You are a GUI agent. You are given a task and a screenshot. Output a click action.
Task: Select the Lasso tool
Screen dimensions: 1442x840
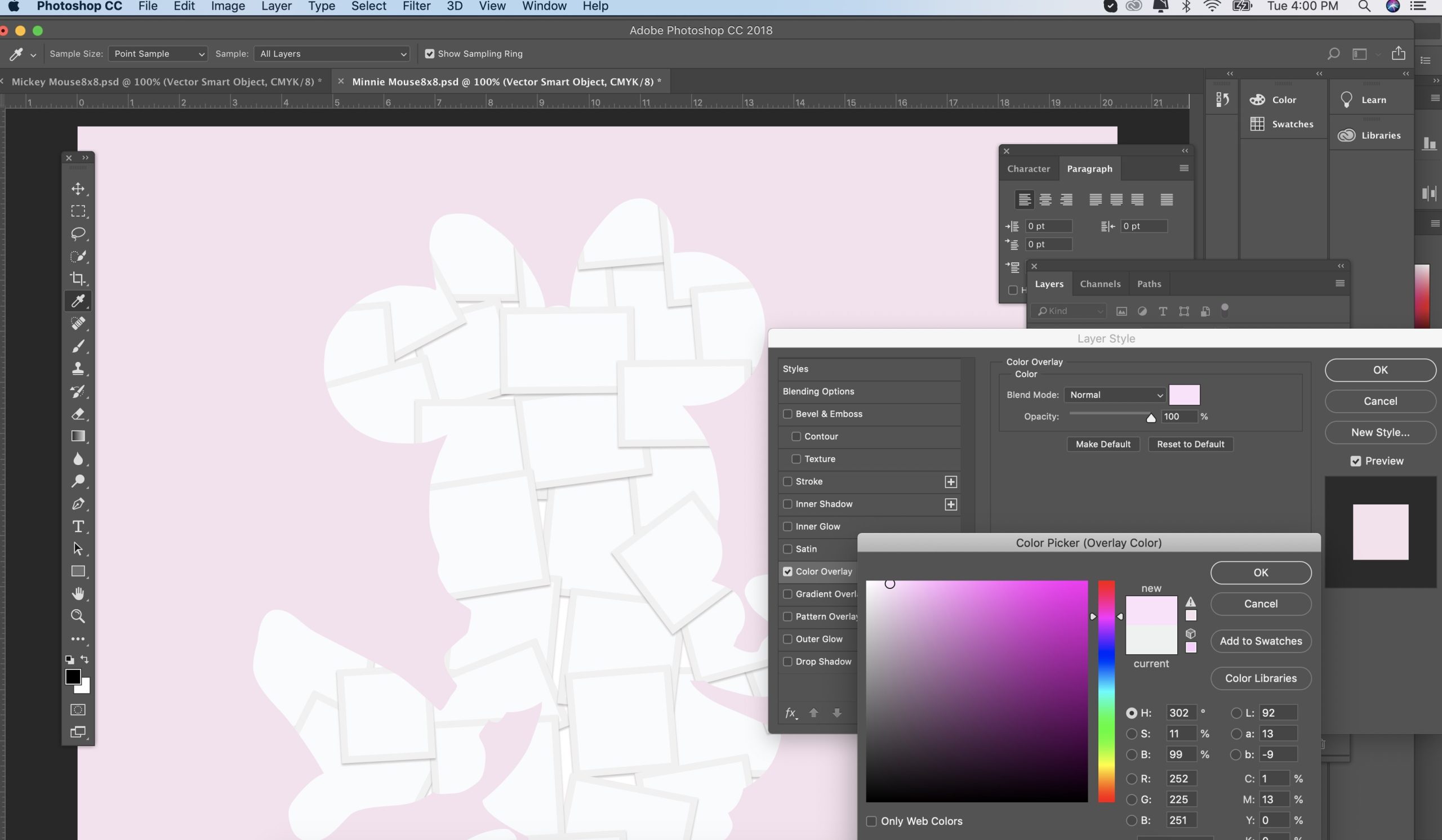(78, 233)
